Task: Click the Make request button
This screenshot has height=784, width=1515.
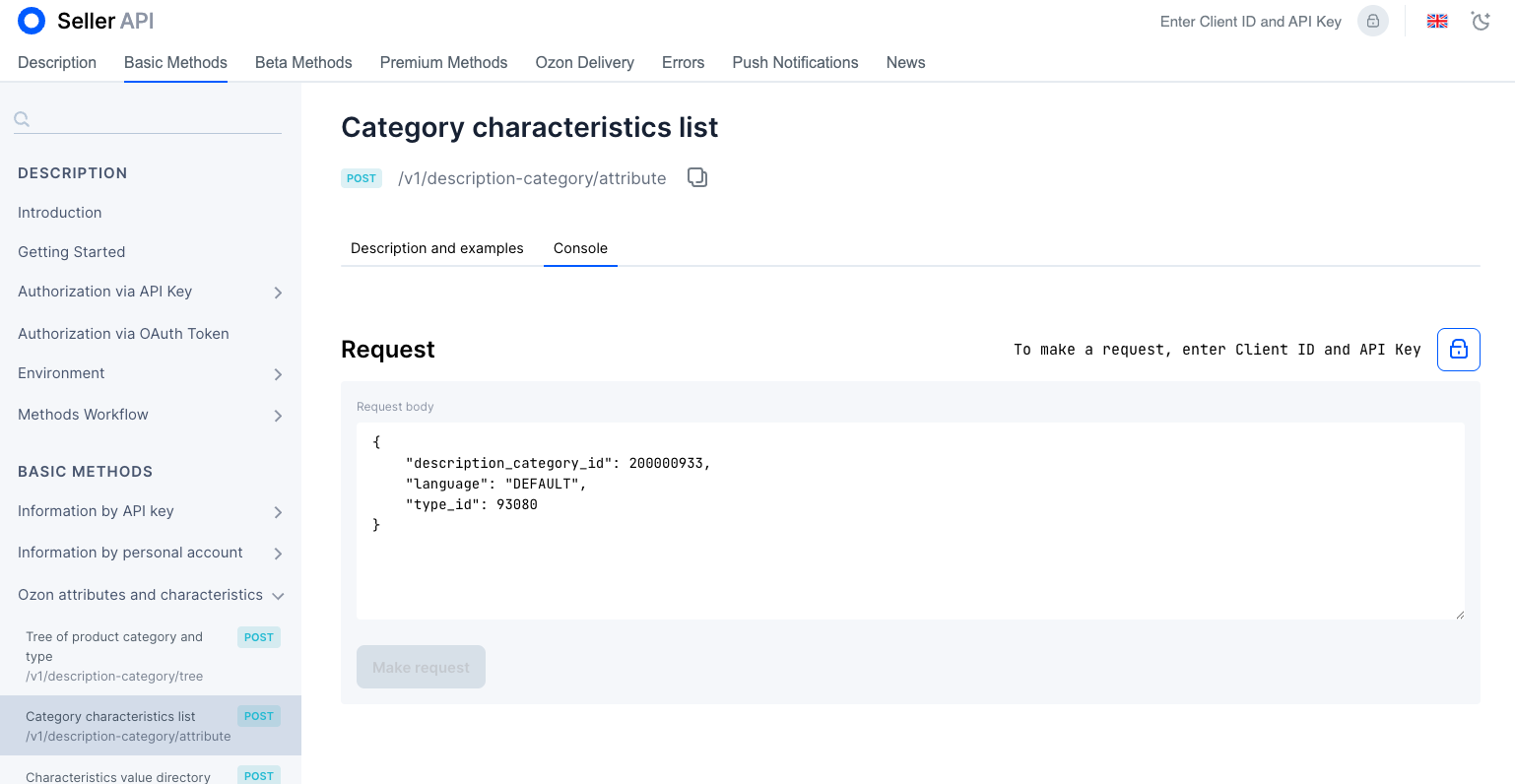Action: point(421,667)
